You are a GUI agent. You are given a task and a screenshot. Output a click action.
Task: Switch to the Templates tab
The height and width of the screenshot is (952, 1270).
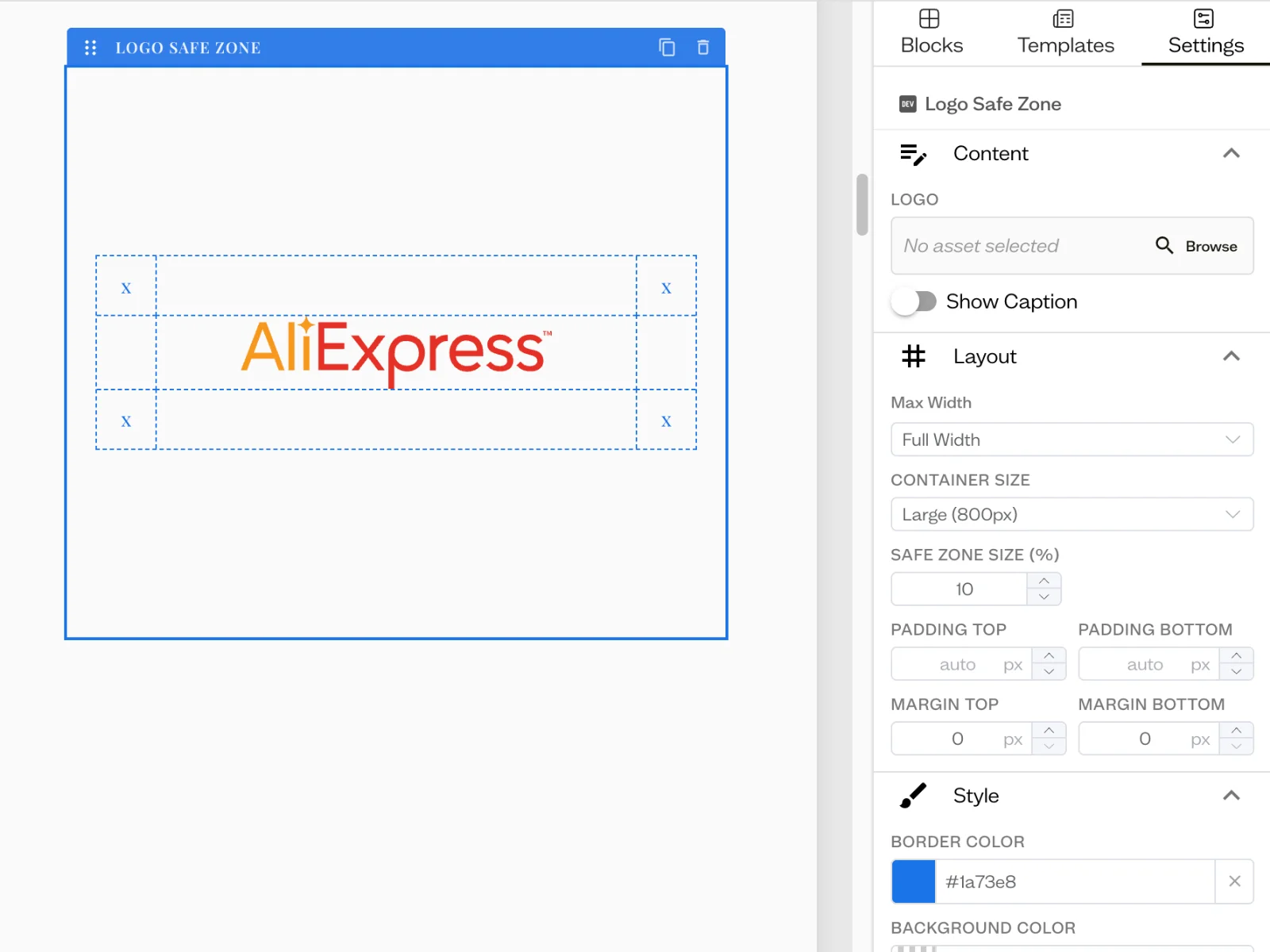click(1066, 33)
